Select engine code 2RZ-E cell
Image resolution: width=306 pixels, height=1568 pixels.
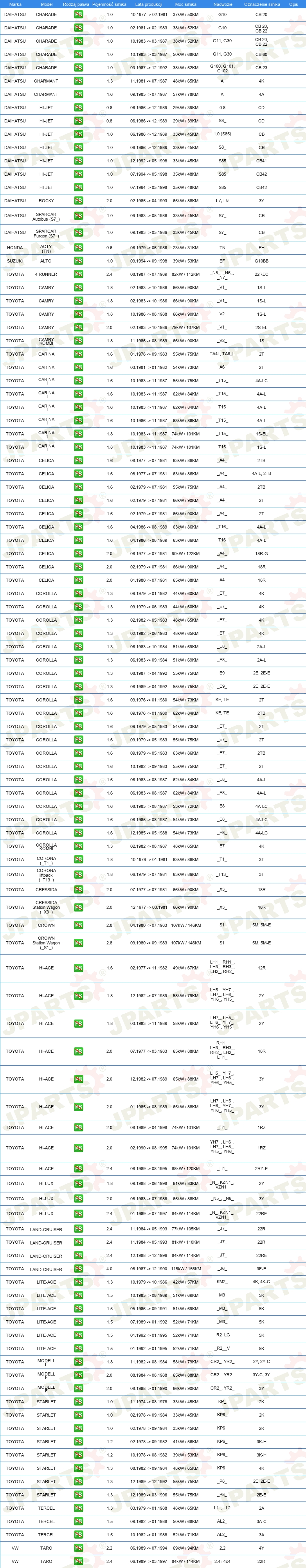click(262, 1169)
